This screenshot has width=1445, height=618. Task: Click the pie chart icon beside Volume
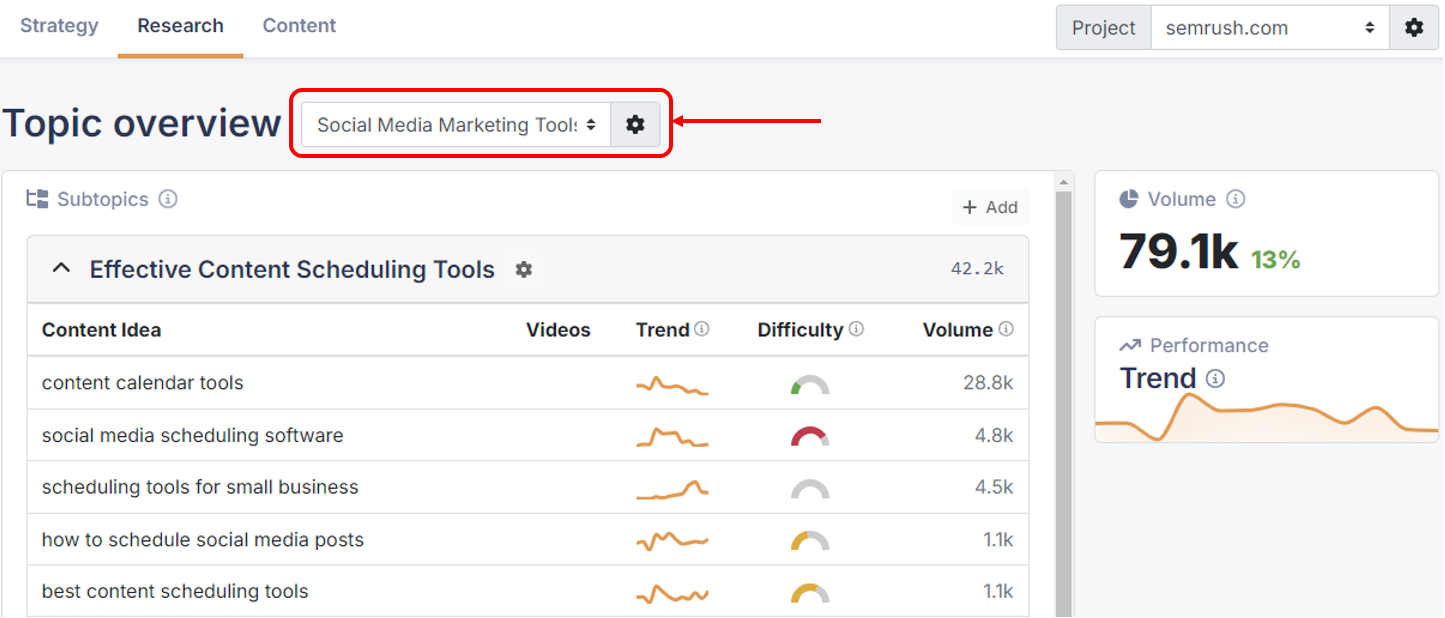pos(1128,199)
